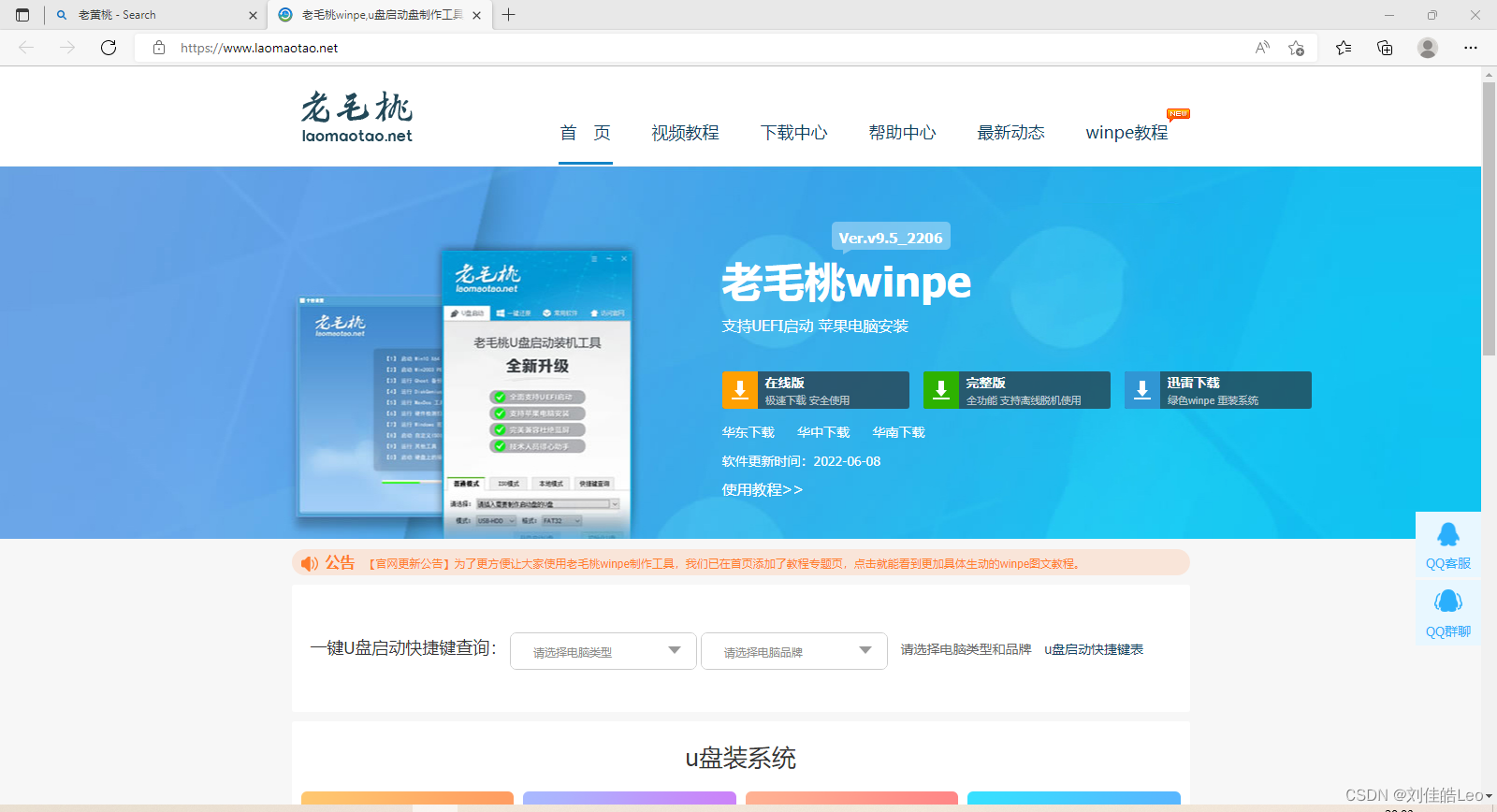Click the 老毛桃 laomaotao.net logo
The image size is (1497, 812).
point(356,117)
